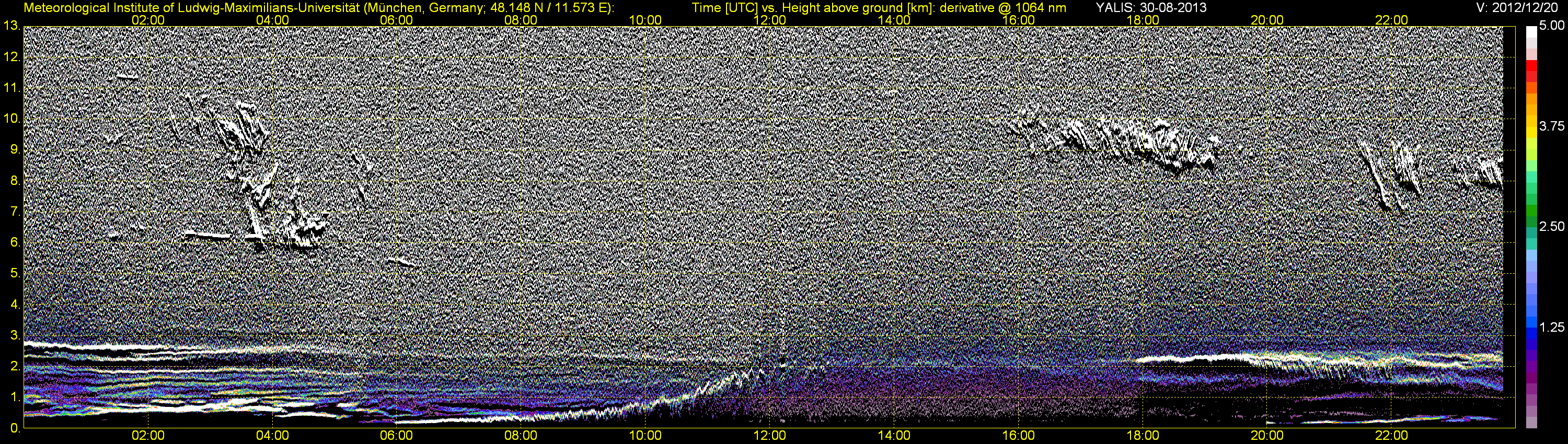Click the 5 km height axis label
This screenshot has height=444, width=1568.
click(x=15, y=274)
